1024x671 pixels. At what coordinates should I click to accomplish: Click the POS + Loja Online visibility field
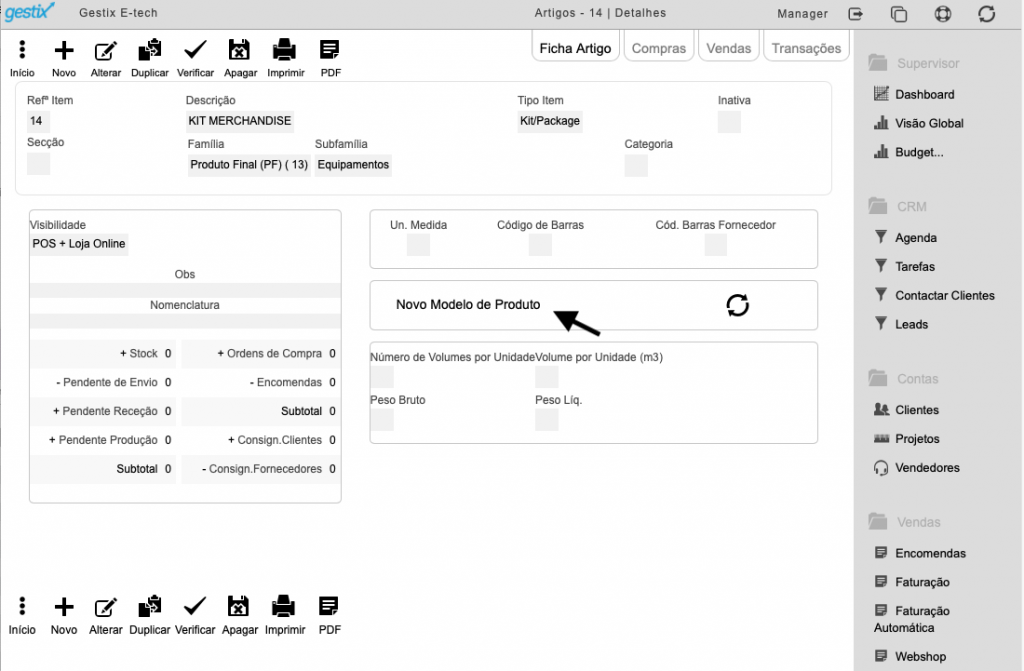coord(79,244)
